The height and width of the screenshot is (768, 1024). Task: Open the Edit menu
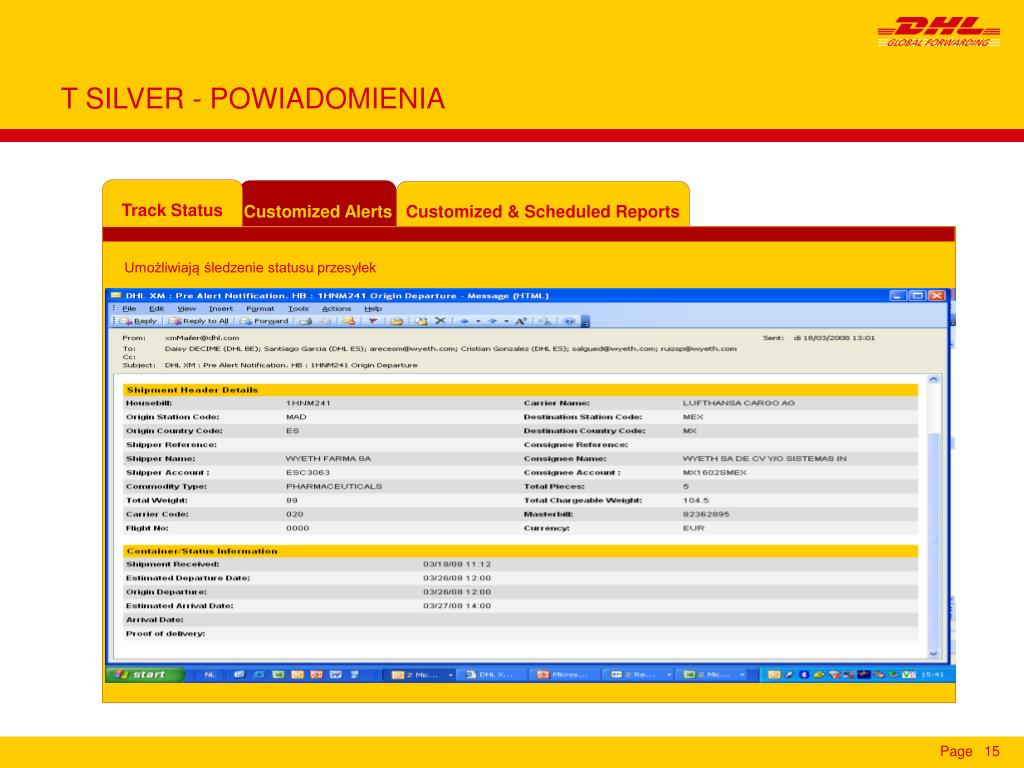156,308
